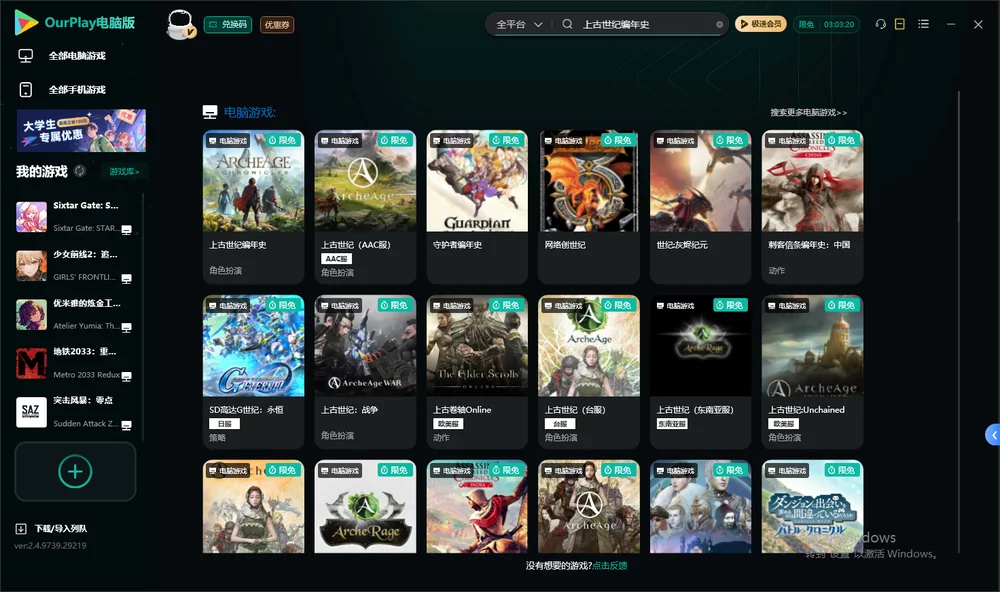Open the 上古世纪 (AAC服) game card
This screenshot has width=1000, height=592.
pyautogui.click(x=365, y=207)
